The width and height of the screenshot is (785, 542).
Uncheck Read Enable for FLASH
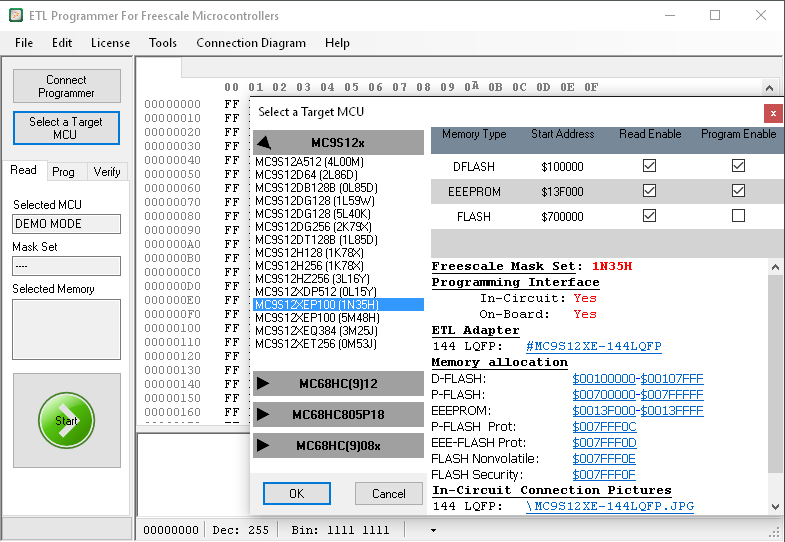[x=649, y=216]
